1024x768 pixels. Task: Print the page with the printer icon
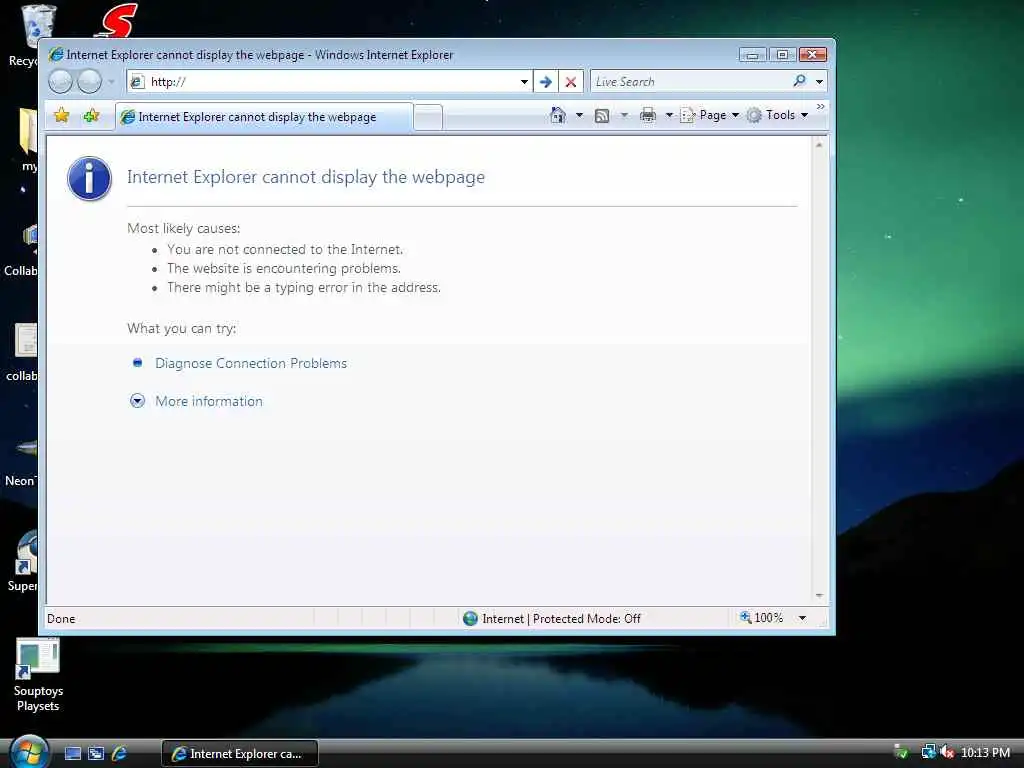click(648, 115)
